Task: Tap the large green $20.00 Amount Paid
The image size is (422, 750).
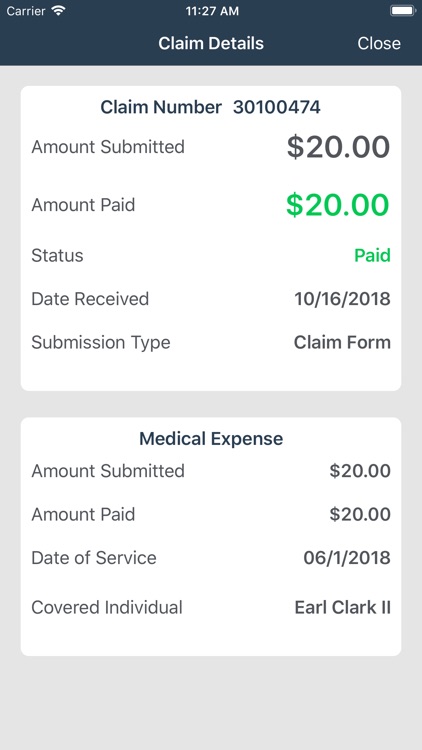Action: point(338,205)
